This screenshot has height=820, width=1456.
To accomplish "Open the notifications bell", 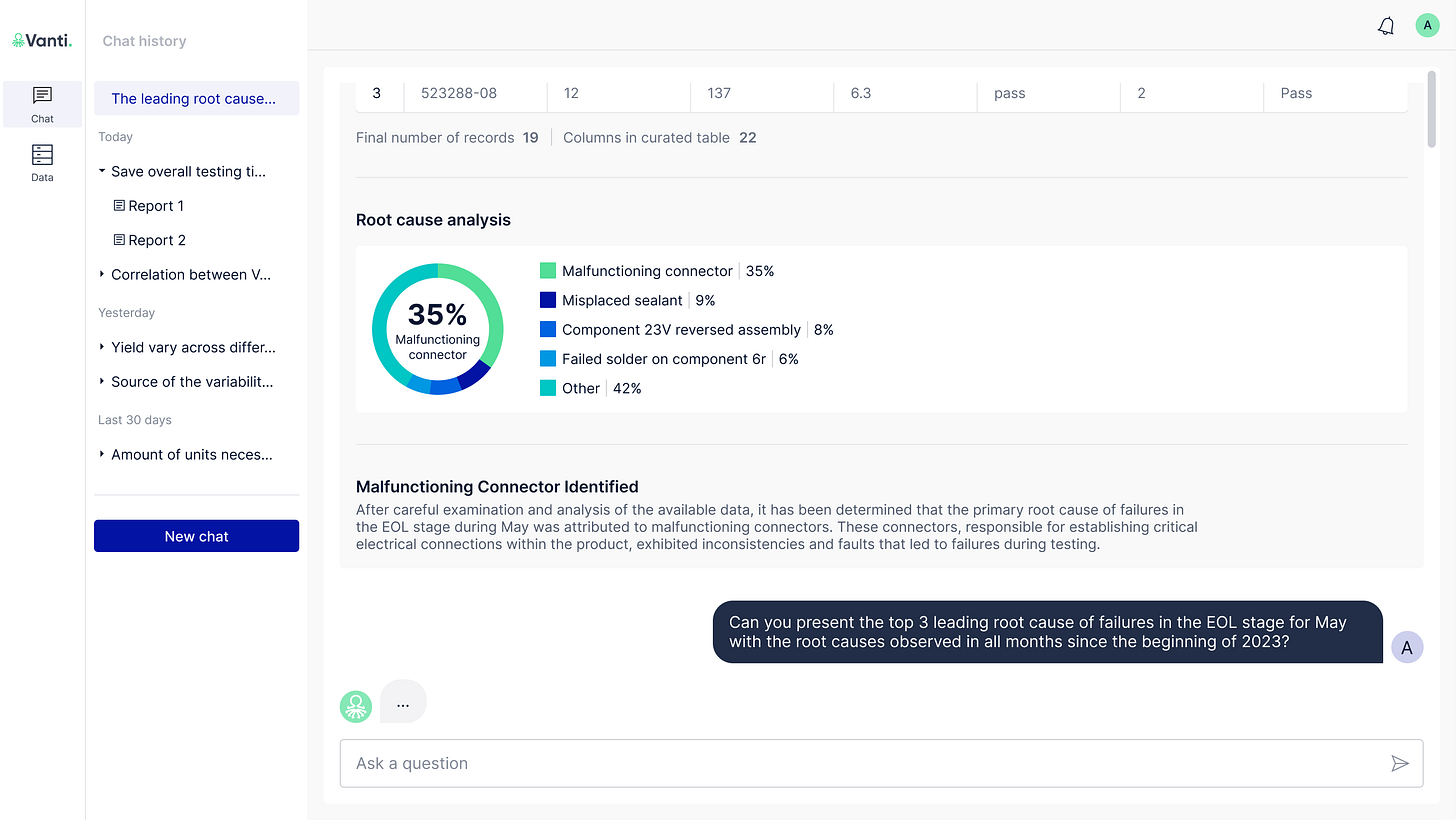I will pyautogui.click(x=1386, y=26).
